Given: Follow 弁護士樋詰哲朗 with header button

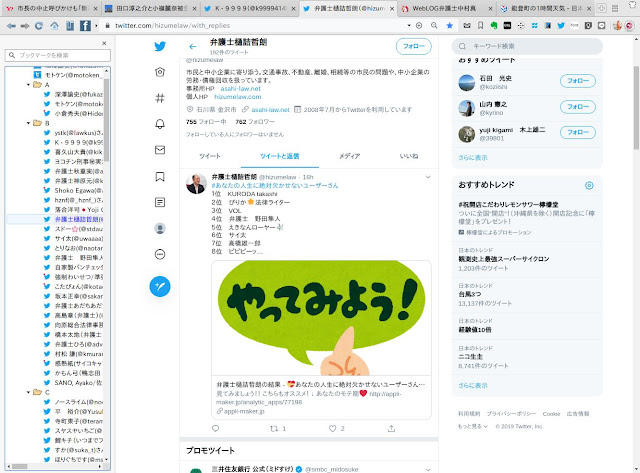Looking at the screenshot, I should point(413,46).
